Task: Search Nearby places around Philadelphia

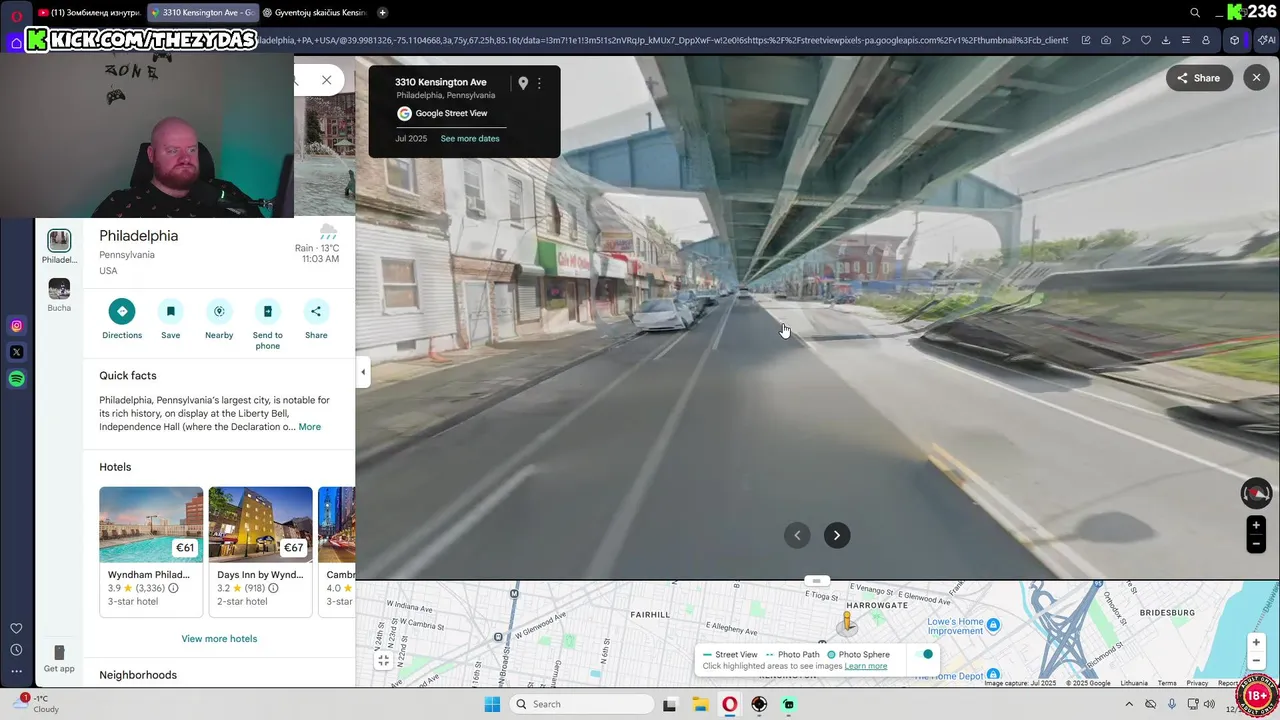Action: point(219,311)
